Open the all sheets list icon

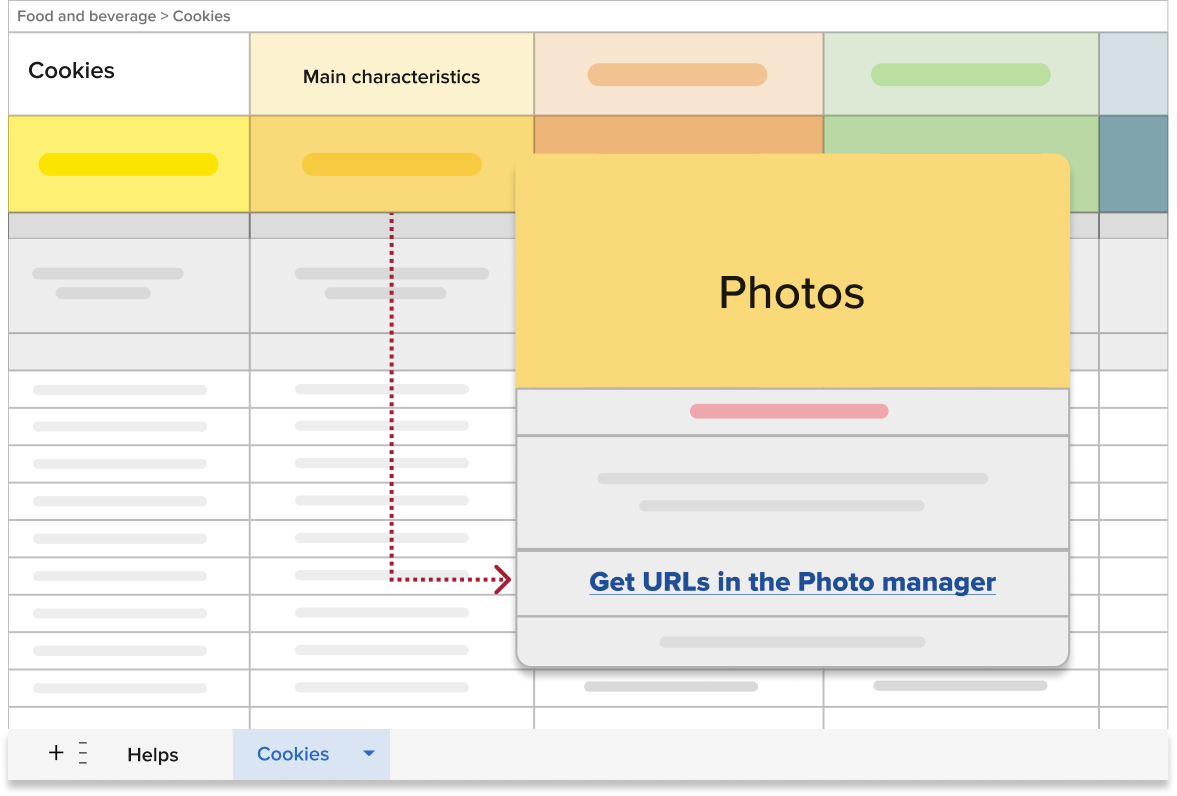tap(83, 754)
